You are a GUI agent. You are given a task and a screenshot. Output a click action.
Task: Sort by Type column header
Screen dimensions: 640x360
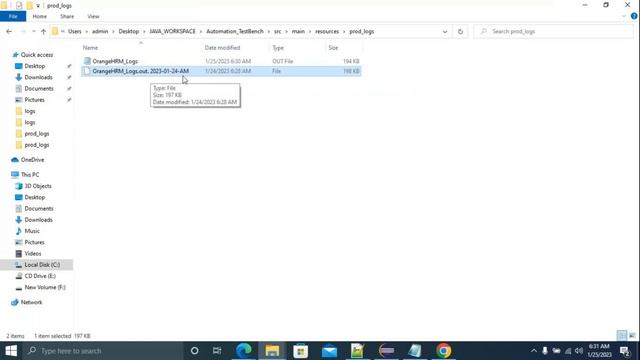(x=278, y=48)
